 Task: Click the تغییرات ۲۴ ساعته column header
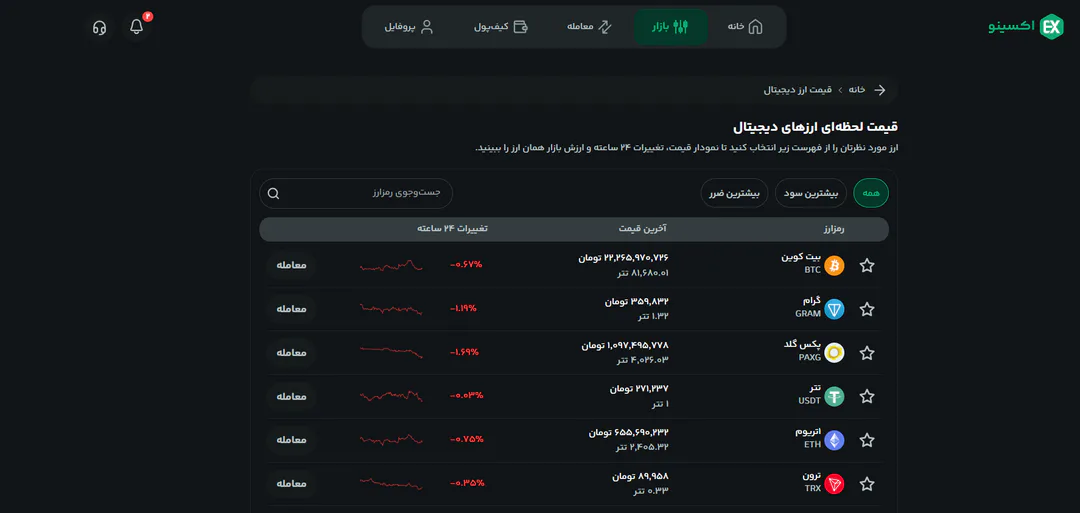tap(452, 229)
